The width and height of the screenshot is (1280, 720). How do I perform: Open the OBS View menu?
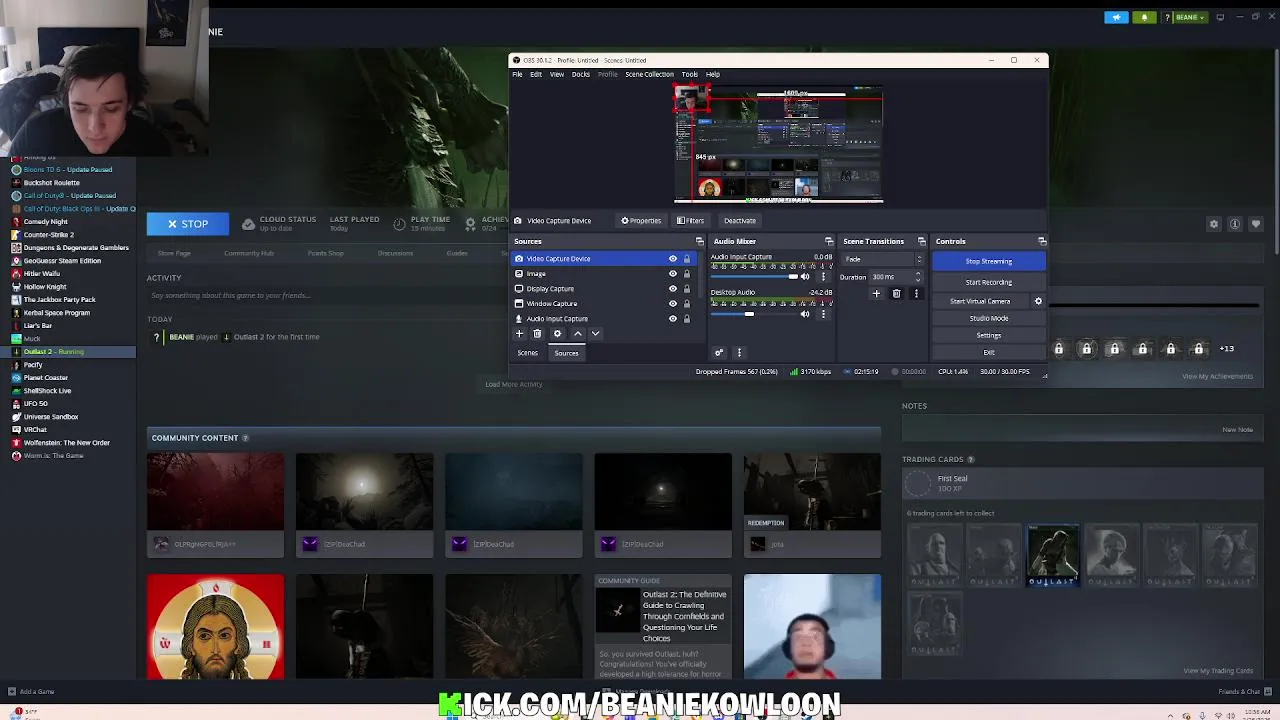point(557,74)
